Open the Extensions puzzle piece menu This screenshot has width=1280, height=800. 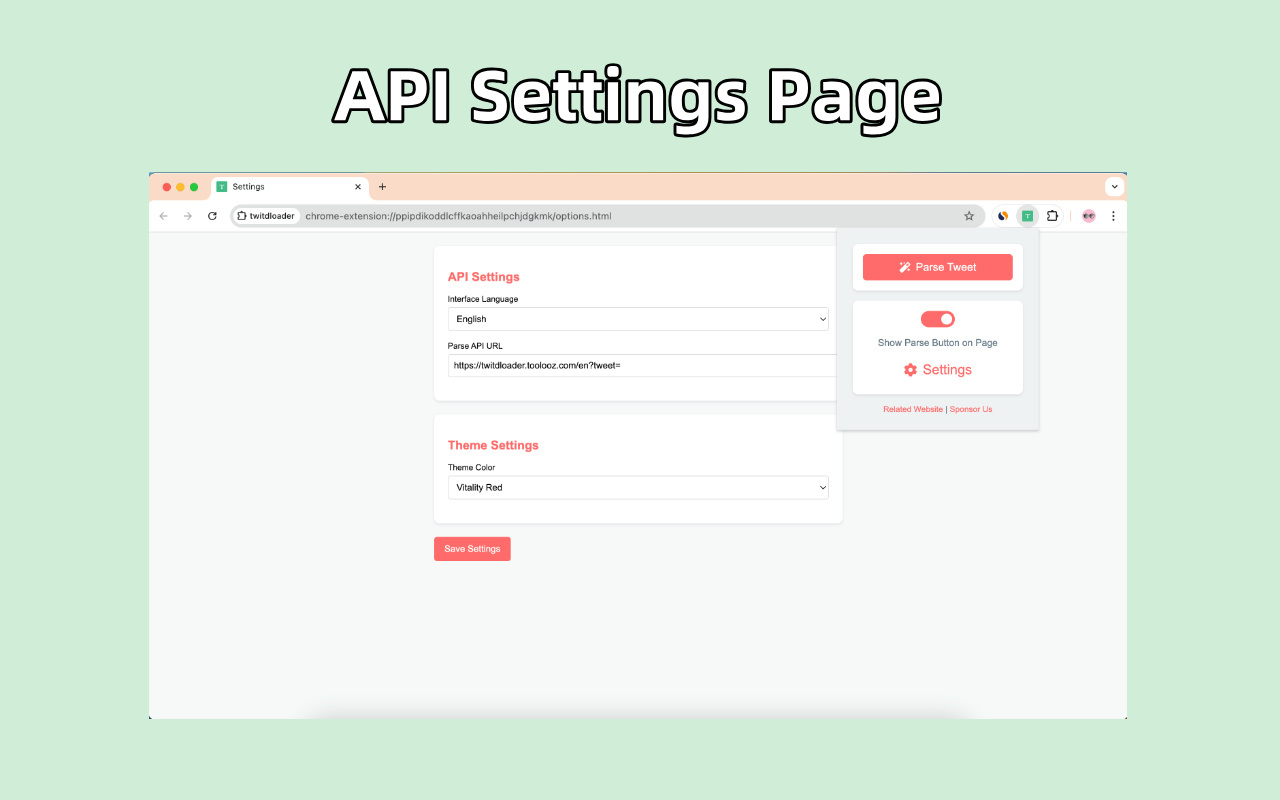coord(1052,216)
